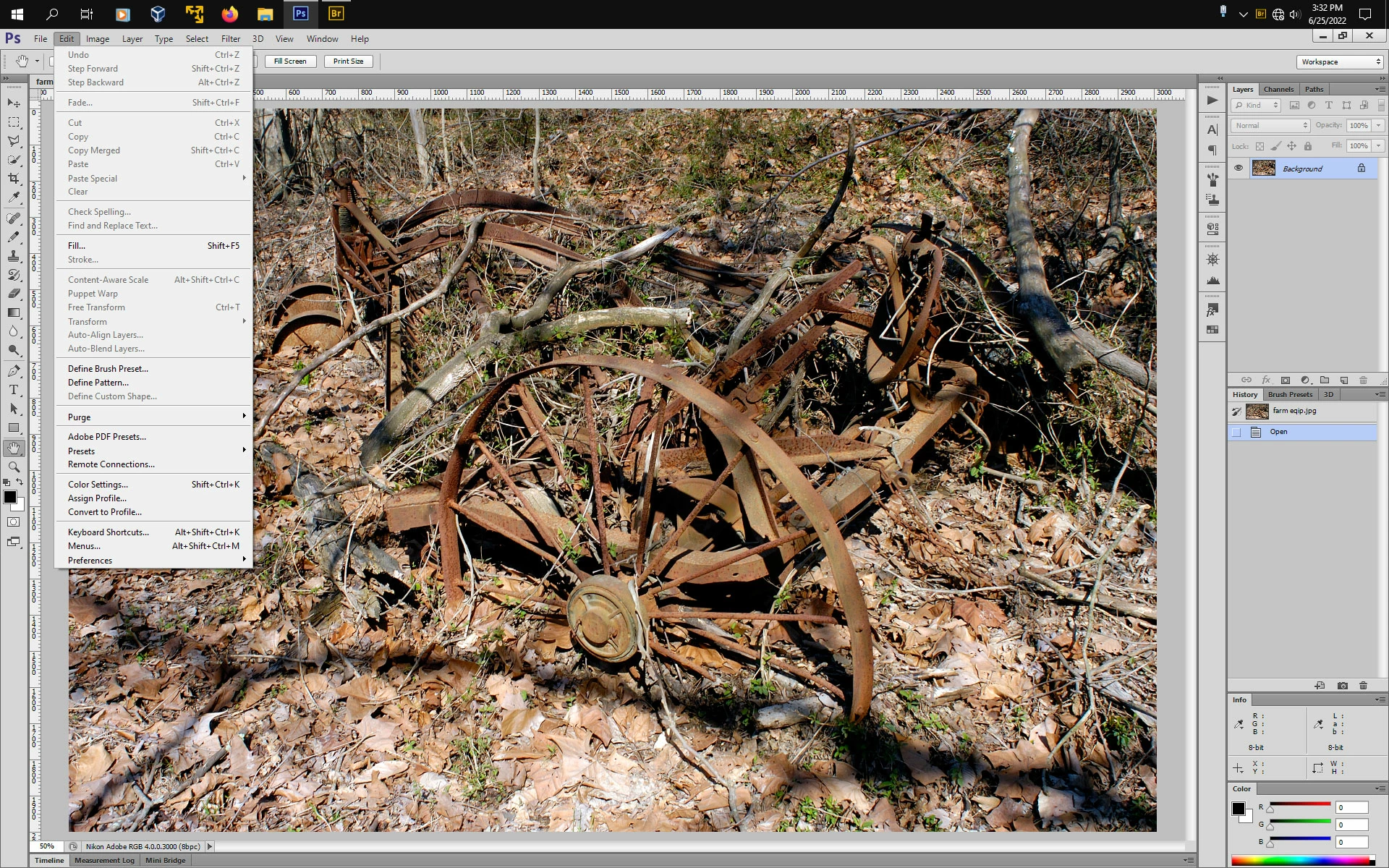
Task: Click the Print Size button
Action: pyautogui.click(x=348, y=61)
